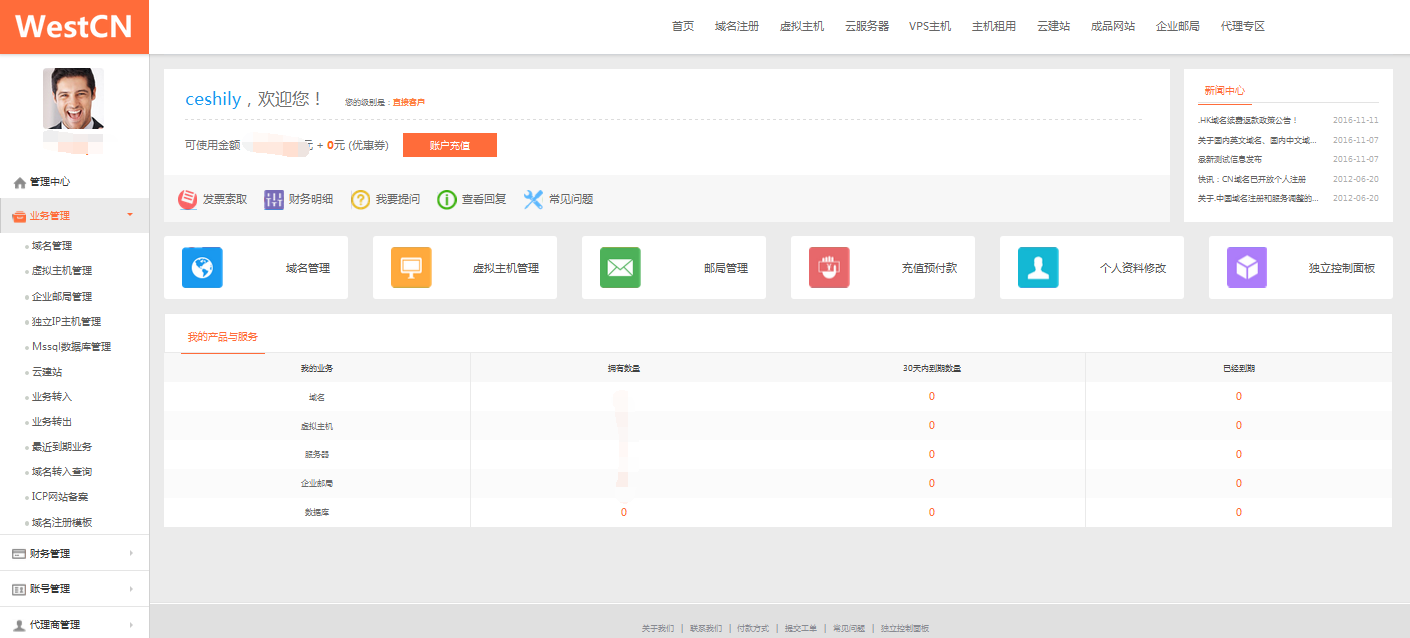Screen dimensions: 1410x638
Task: Open the green envelope 邮局管理 icon
Action: coord(620,268)
